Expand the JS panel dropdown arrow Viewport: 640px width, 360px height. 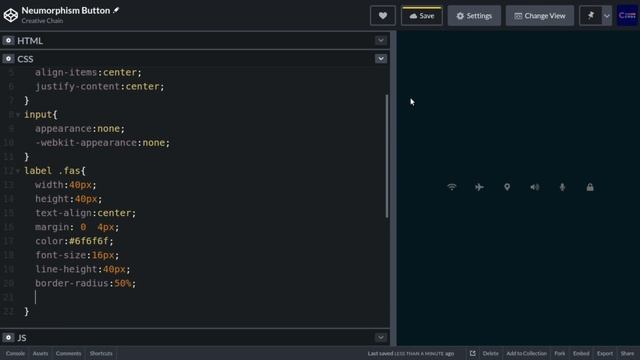tap(380, 338)
